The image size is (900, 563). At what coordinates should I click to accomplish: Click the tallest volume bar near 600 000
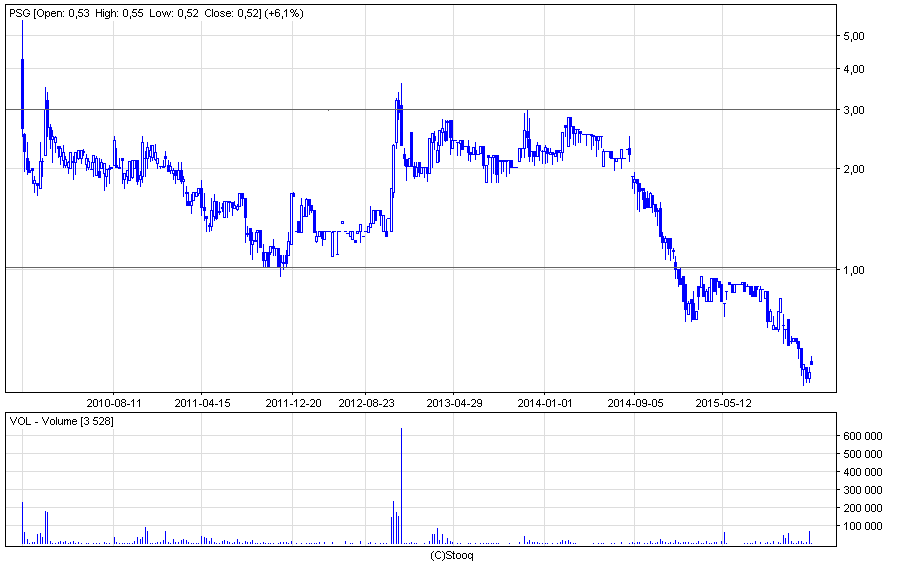(401, 486)
